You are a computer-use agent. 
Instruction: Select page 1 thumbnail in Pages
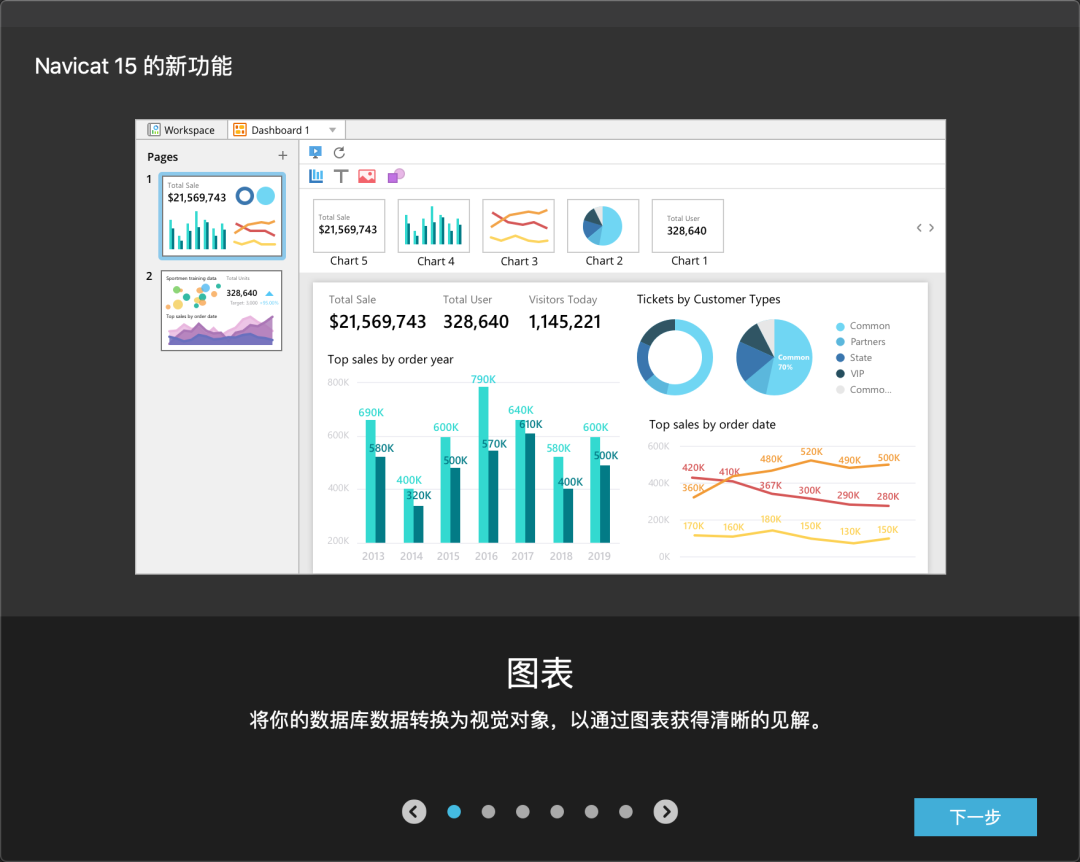222,216
